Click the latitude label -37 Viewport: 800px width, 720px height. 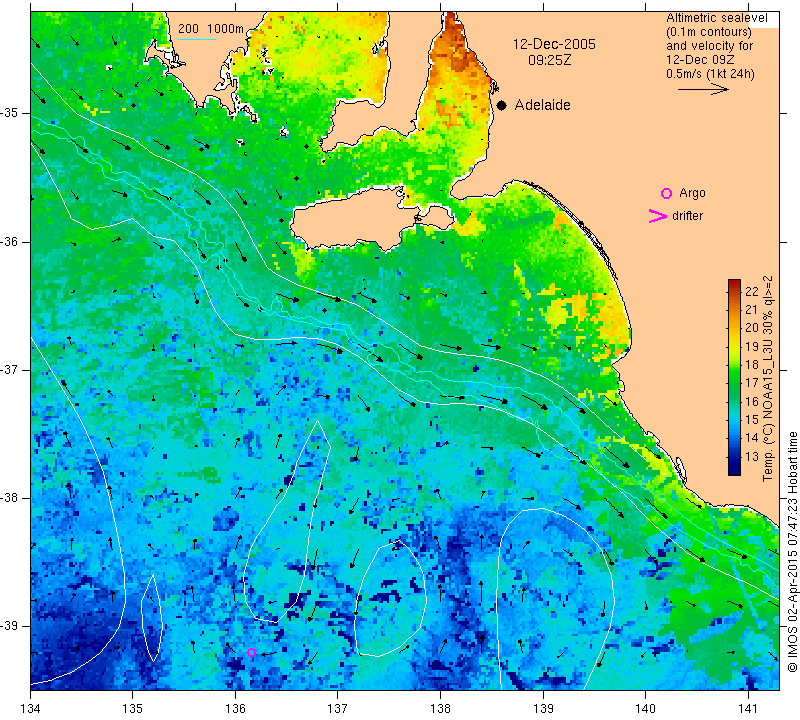point(10,369)
